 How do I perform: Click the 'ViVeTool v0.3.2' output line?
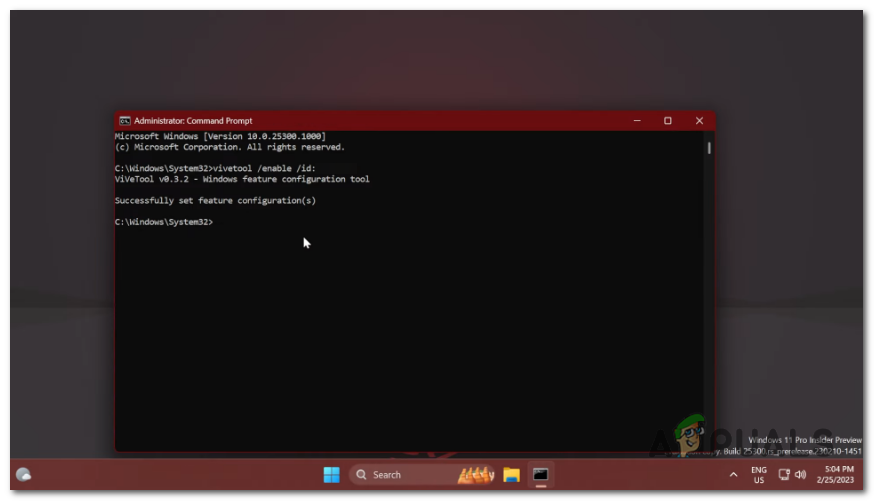[x=242, y=179]
